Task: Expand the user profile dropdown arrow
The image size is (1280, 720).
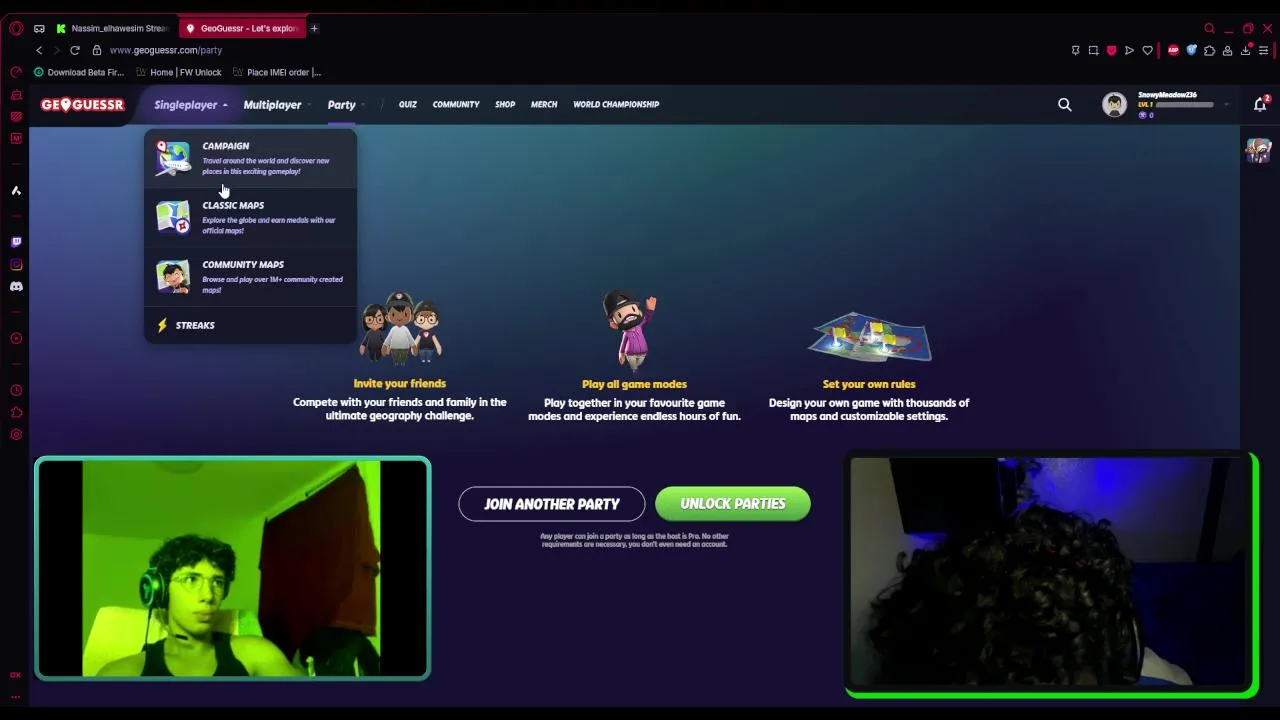Action: pos(1226,104)
